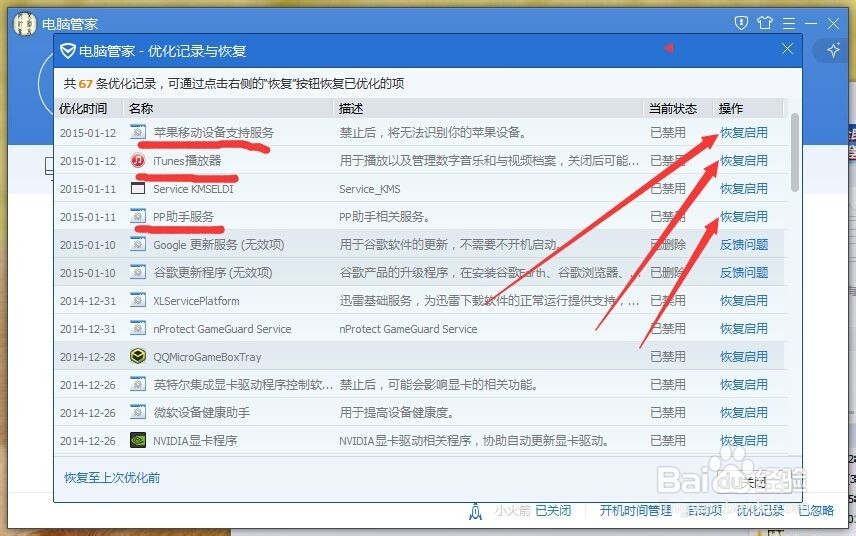
Task: Click the shield logo in dialog title
Action: pyautogui.click(x=68, y=51)
